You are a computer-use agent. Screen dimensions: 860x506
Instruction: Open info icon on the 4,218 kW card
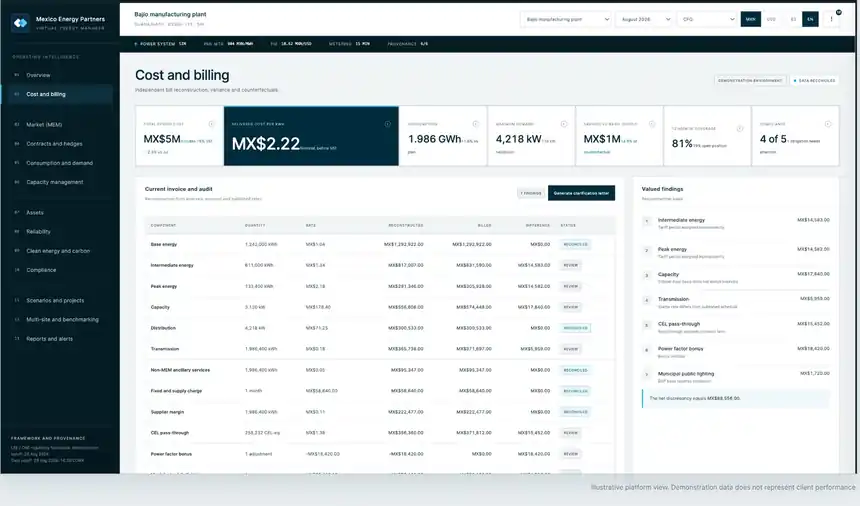click(x=564, y=124)
